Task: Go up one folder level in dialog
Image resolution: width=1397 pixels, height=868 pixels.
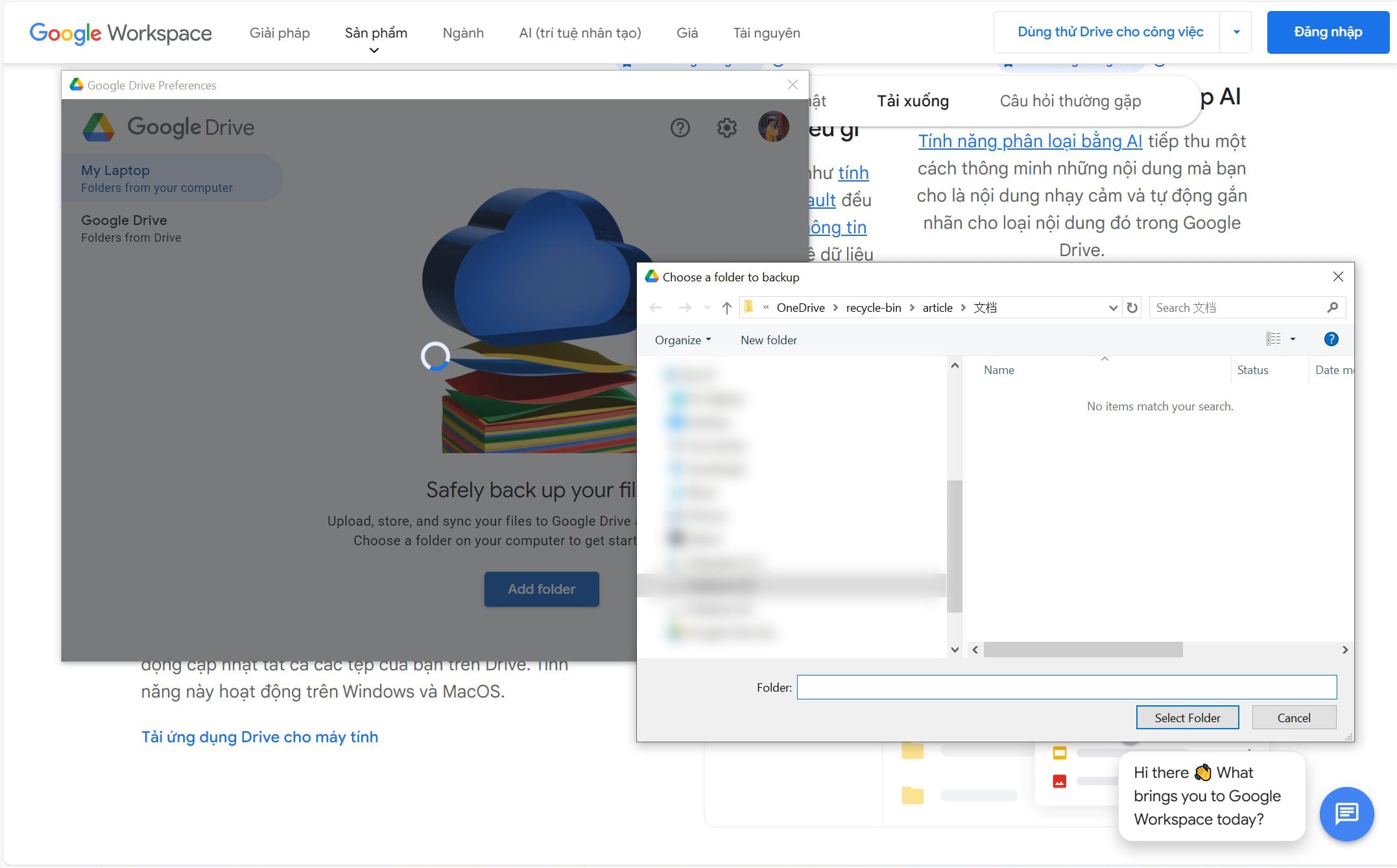Action: coord(727,308)
